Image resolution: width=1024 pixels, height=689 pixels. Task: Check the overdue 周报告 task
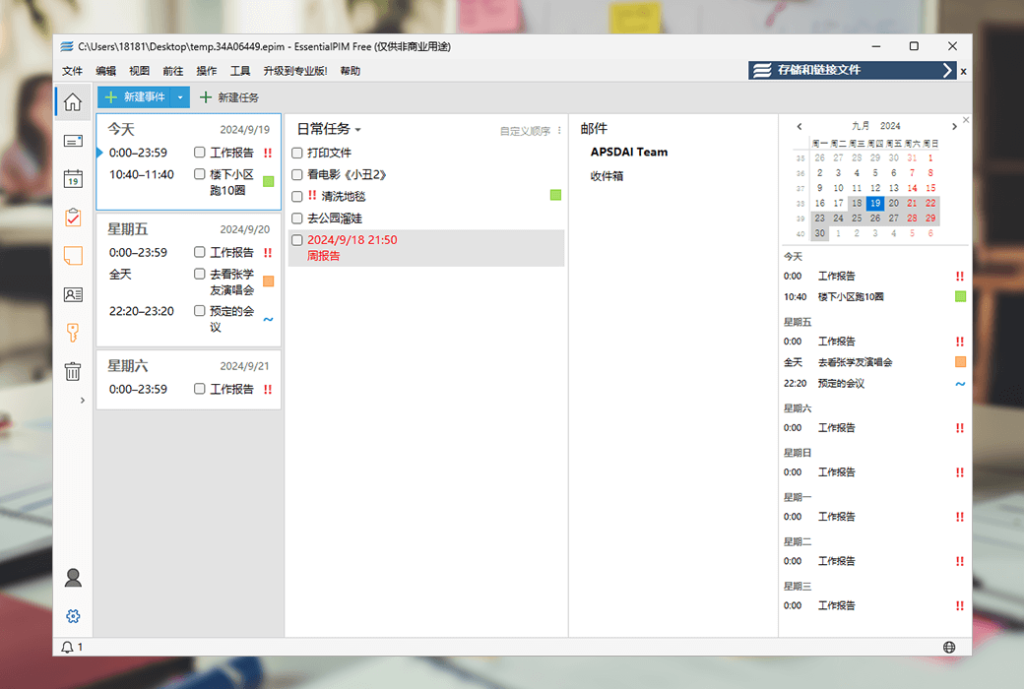point(296,240)
